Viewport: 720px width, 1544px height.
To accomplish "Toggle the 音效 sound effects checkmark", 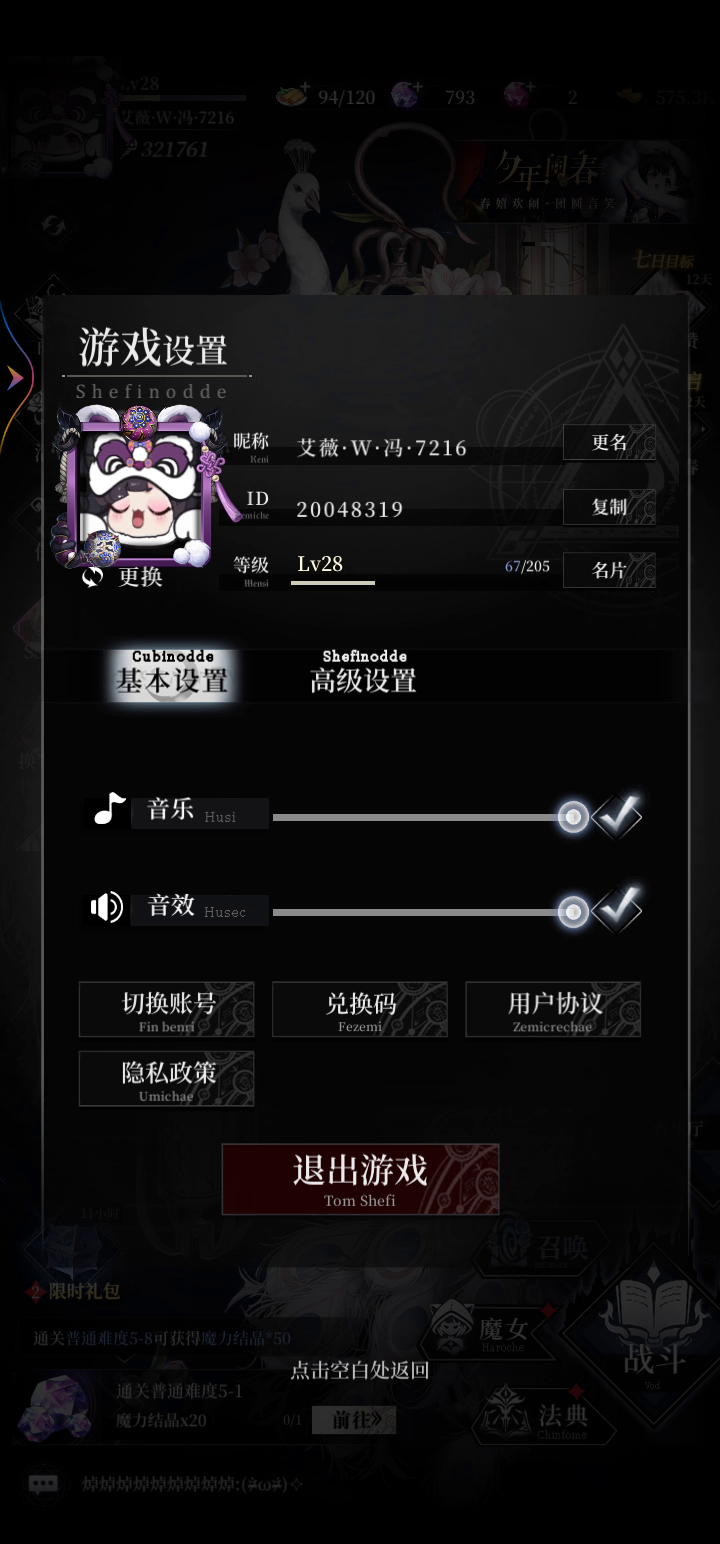I will (x=618, y=908).
